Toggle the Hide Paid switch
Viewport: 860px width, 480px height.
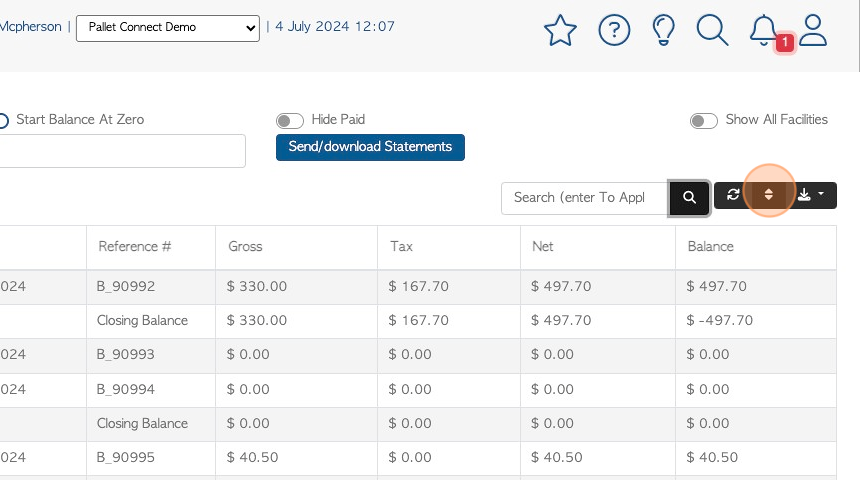point(290,121)
